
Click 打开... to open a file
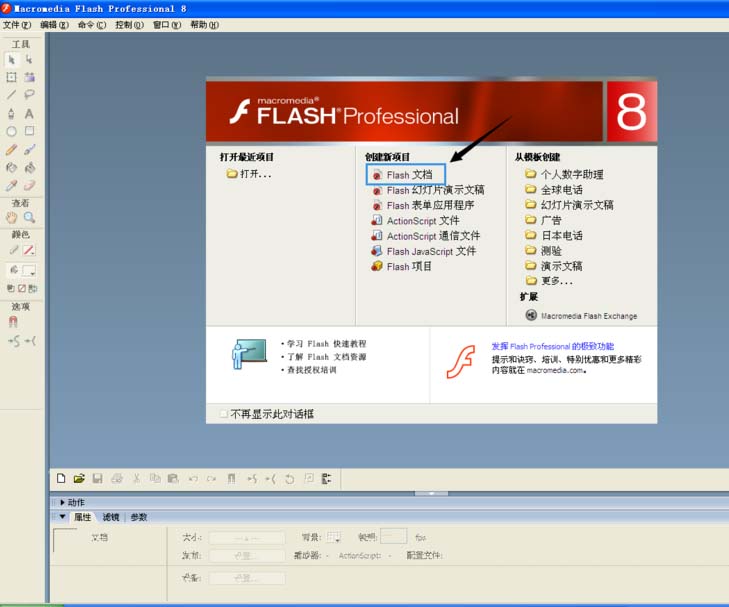249,174
